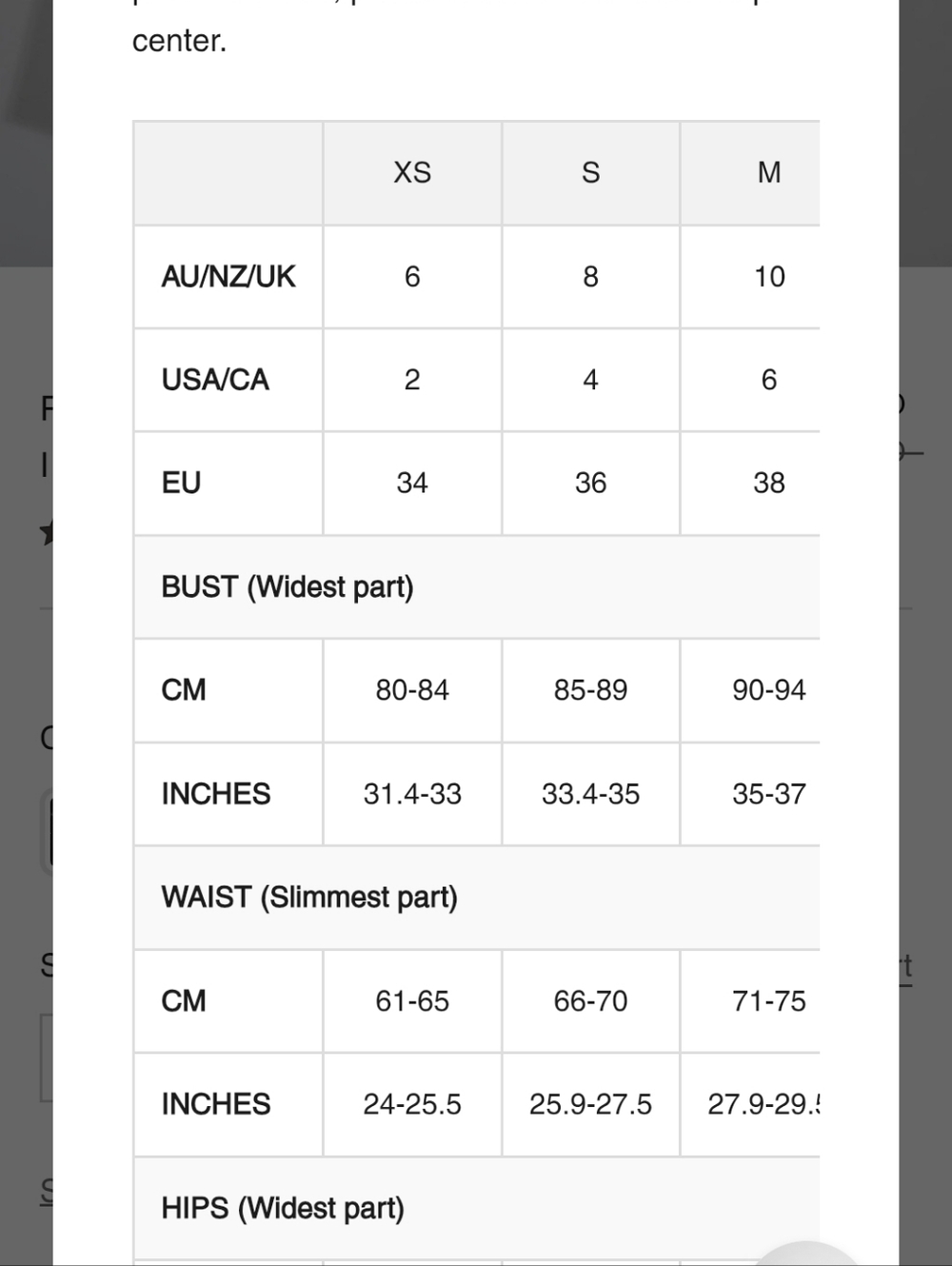Select the AU/NZ/UK row label
Image resolution: width=952 pixels, height=1266 pixels.
[228, 276]
